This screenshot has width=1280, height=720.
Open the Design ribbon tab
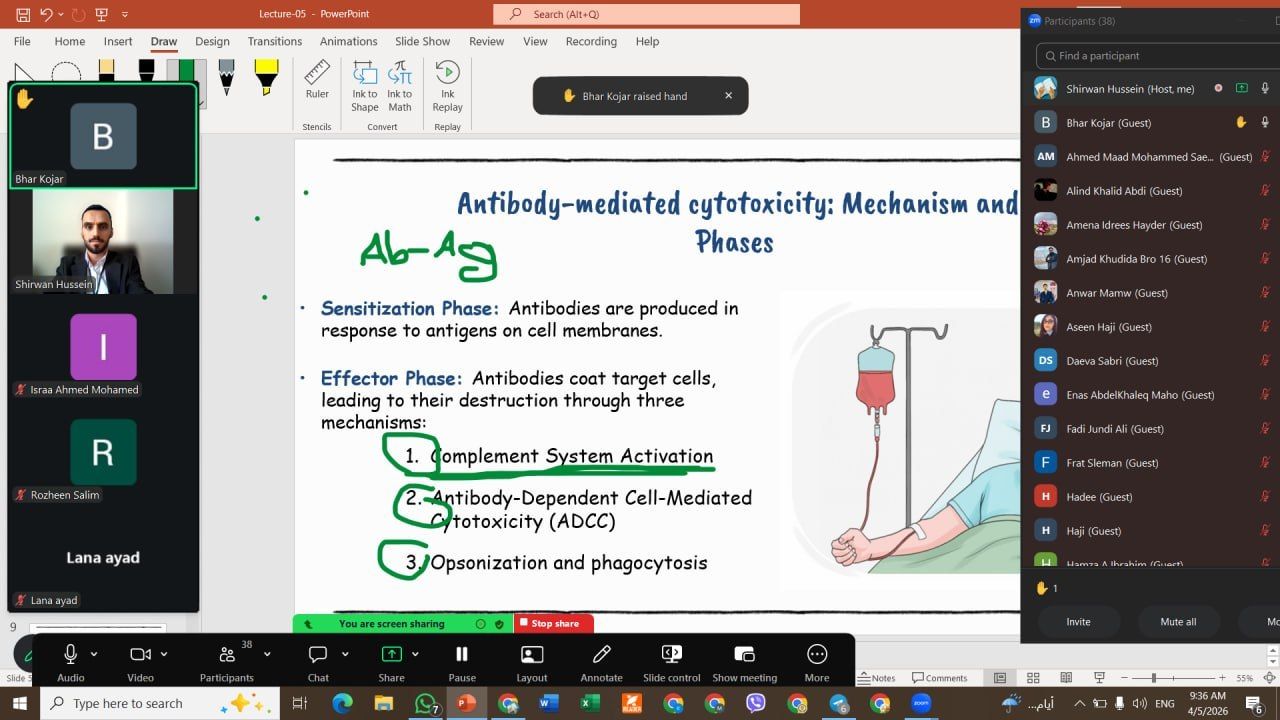pyautogui.click(x=212, y=41)
